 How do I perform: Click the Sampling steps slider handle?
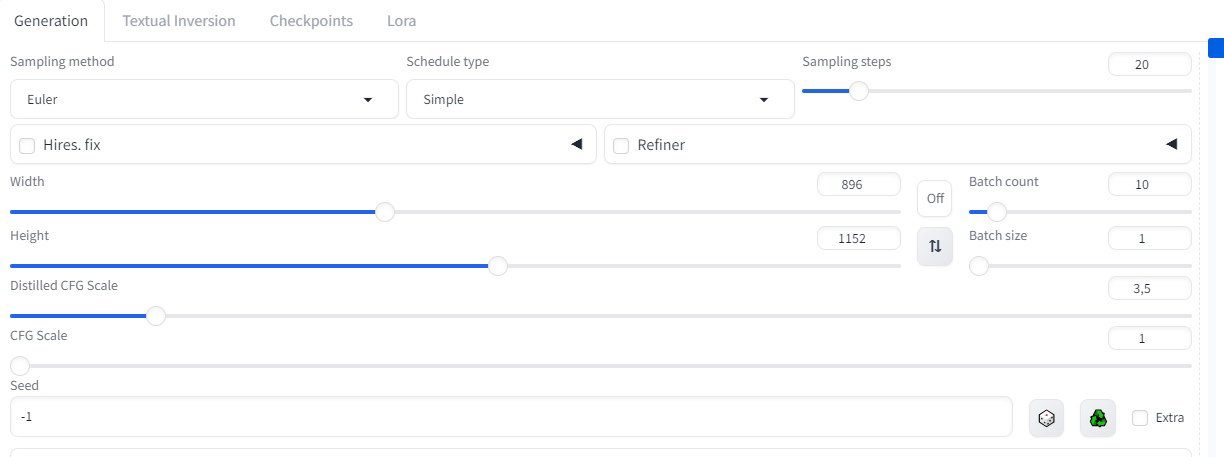coord(858,91)
